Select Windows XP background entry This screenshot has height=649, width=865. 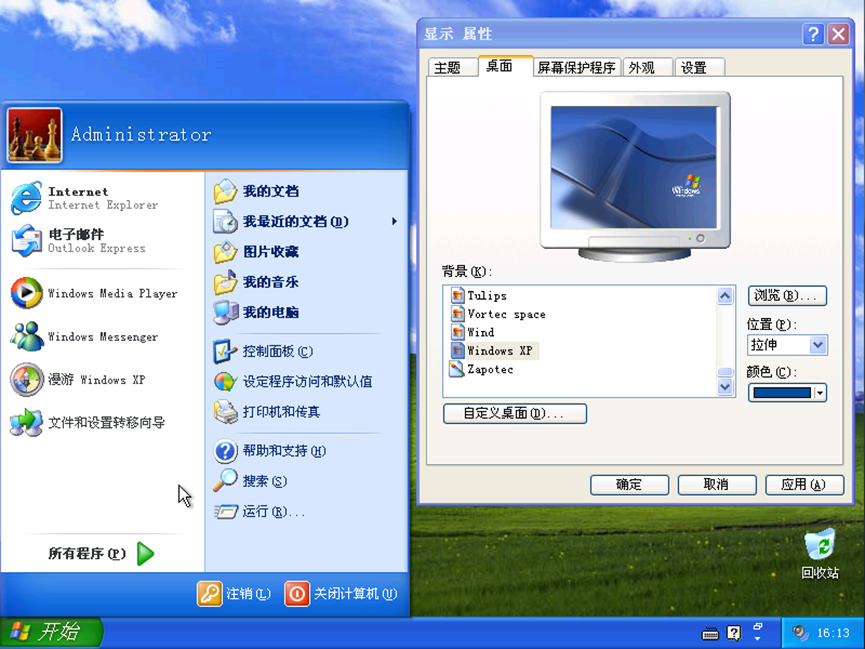[494, 350]
